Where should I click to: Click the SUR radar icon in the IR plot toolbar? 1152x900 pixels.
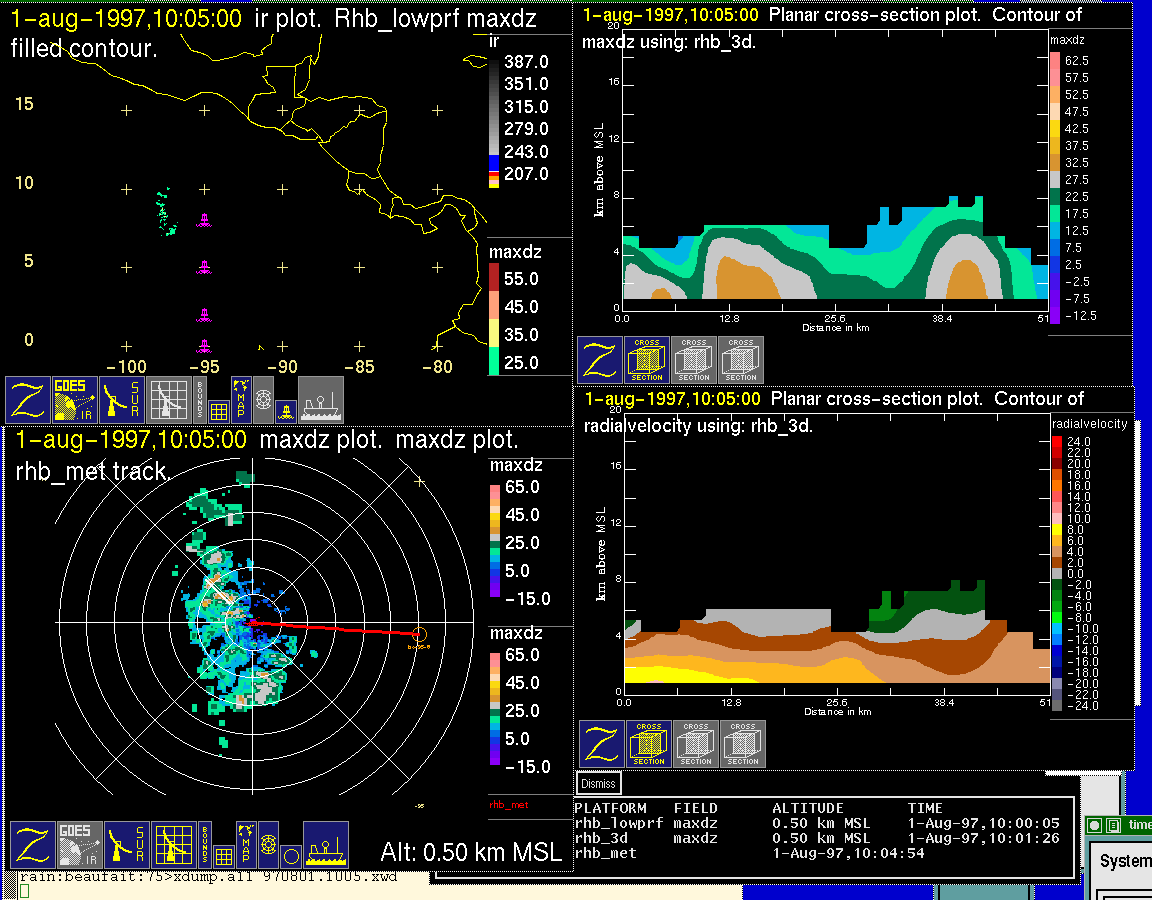tap(123, 400)
